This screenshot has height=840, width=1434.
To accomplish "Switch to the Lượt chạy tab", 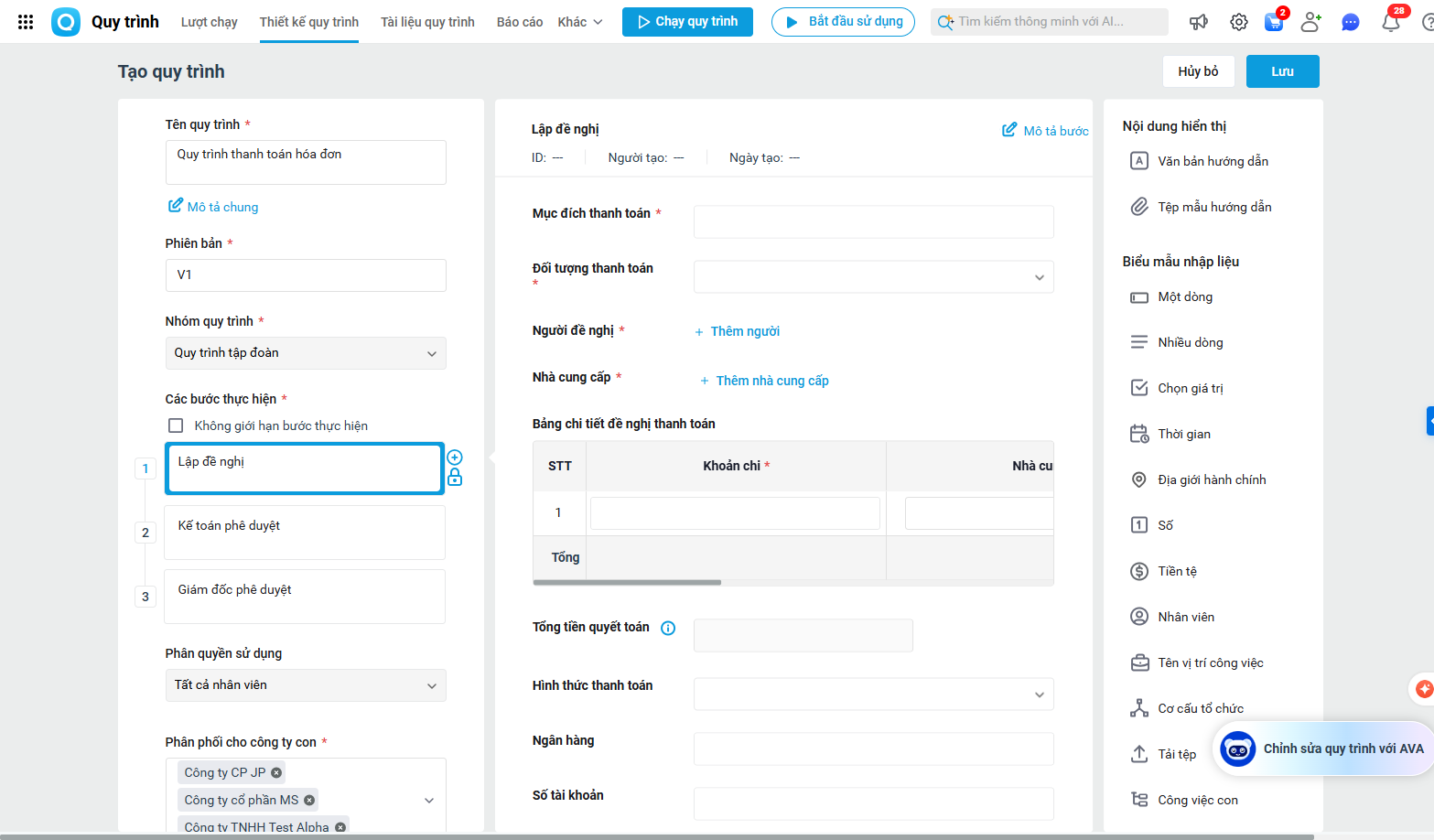I will [209, 22].
